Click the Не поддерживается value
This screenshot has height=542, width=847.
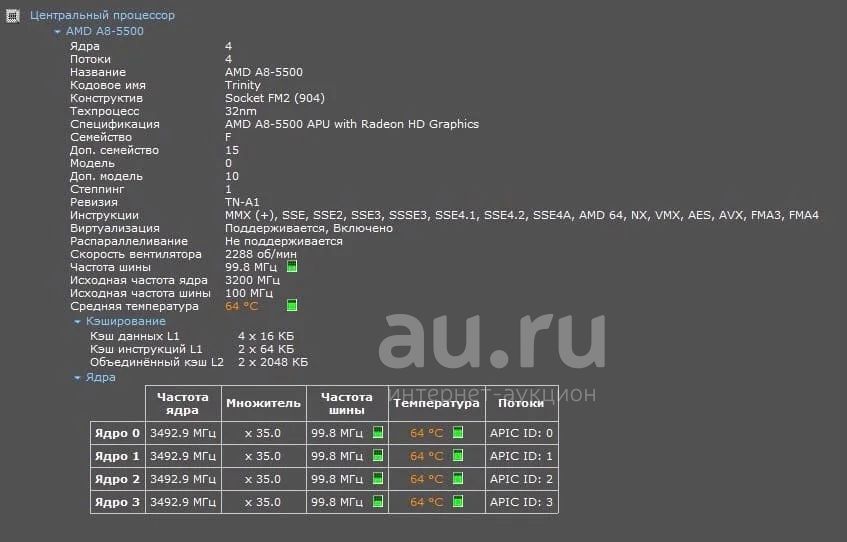(284, 240)
